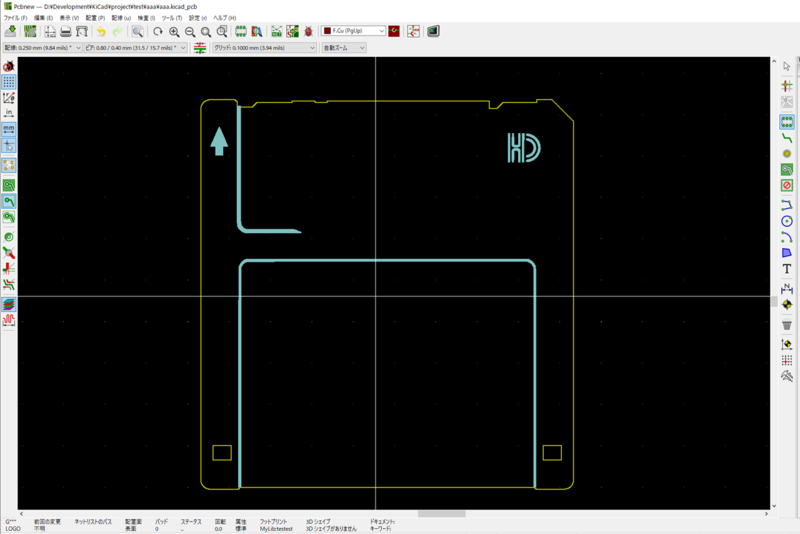Toggle design rule checking off in left toolbar
The height and width of the screenshot is (534, 800).
(9, 66)
